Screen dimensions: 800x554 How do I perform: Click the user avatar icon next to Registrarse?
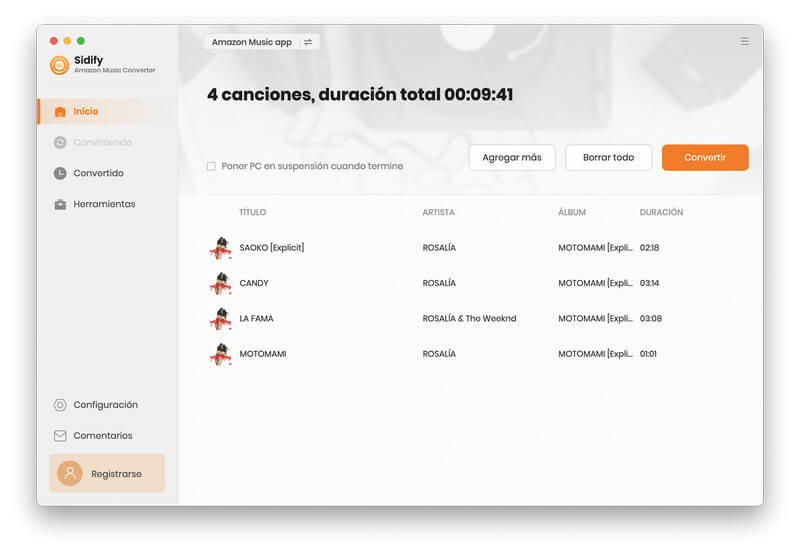pyautogui.click(x=70, y=473)
